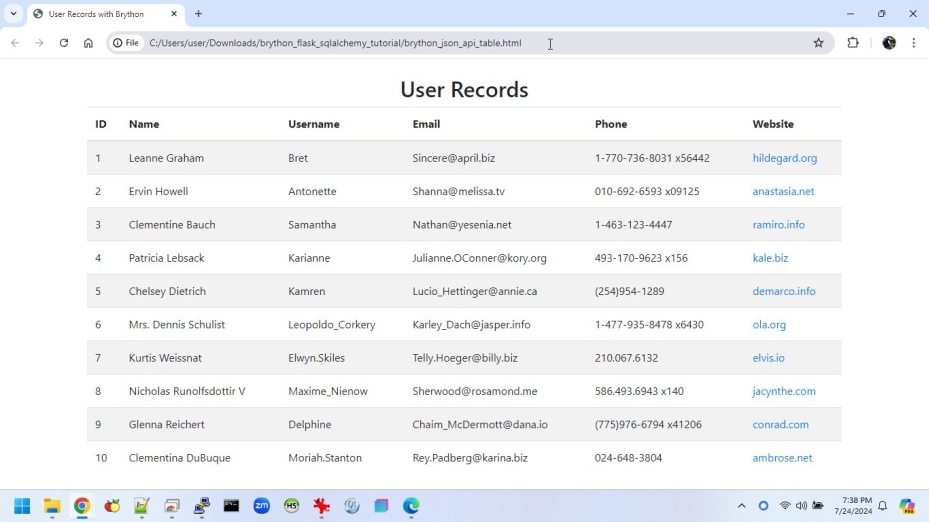Show hidden system tray icons
929x522 pixels.
coord(741,506)
